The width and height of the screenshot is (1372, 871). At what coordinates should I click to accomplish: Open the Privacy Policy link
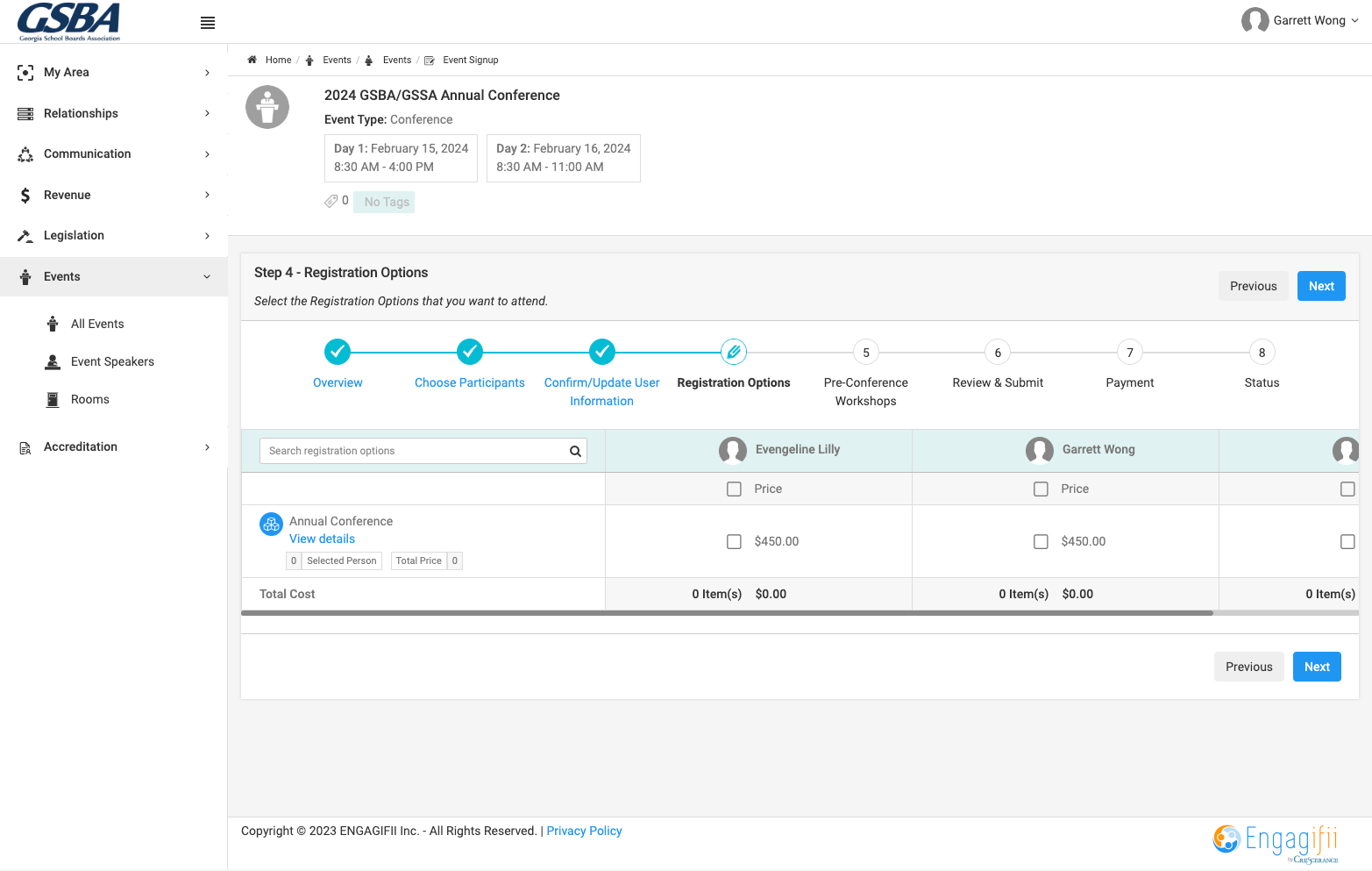tap(584, 831)
